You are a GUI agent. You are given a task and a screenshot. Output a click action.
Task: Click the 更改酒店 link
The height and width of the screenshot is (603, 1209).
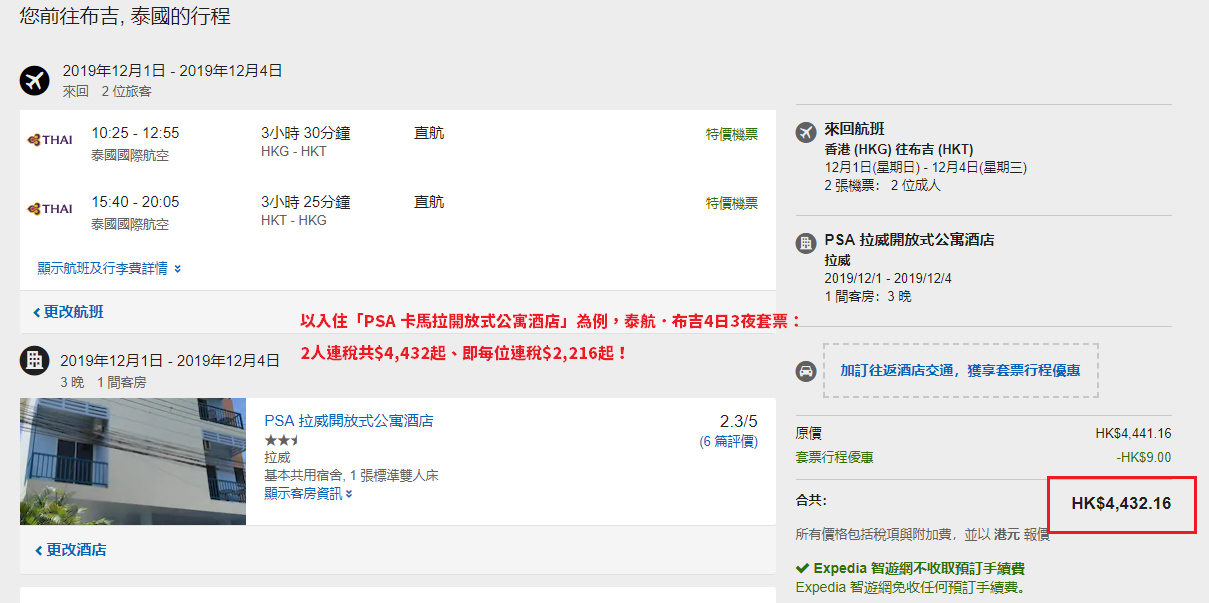coord(70,550)
